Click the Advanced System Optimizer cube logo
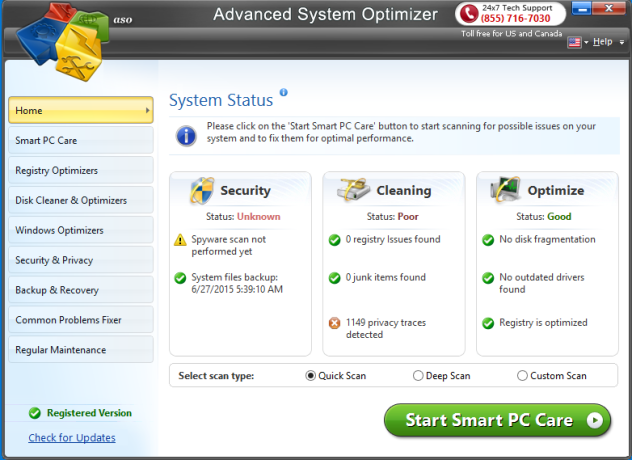The height and width of the screenshot is (460, 632). point(62,42)
